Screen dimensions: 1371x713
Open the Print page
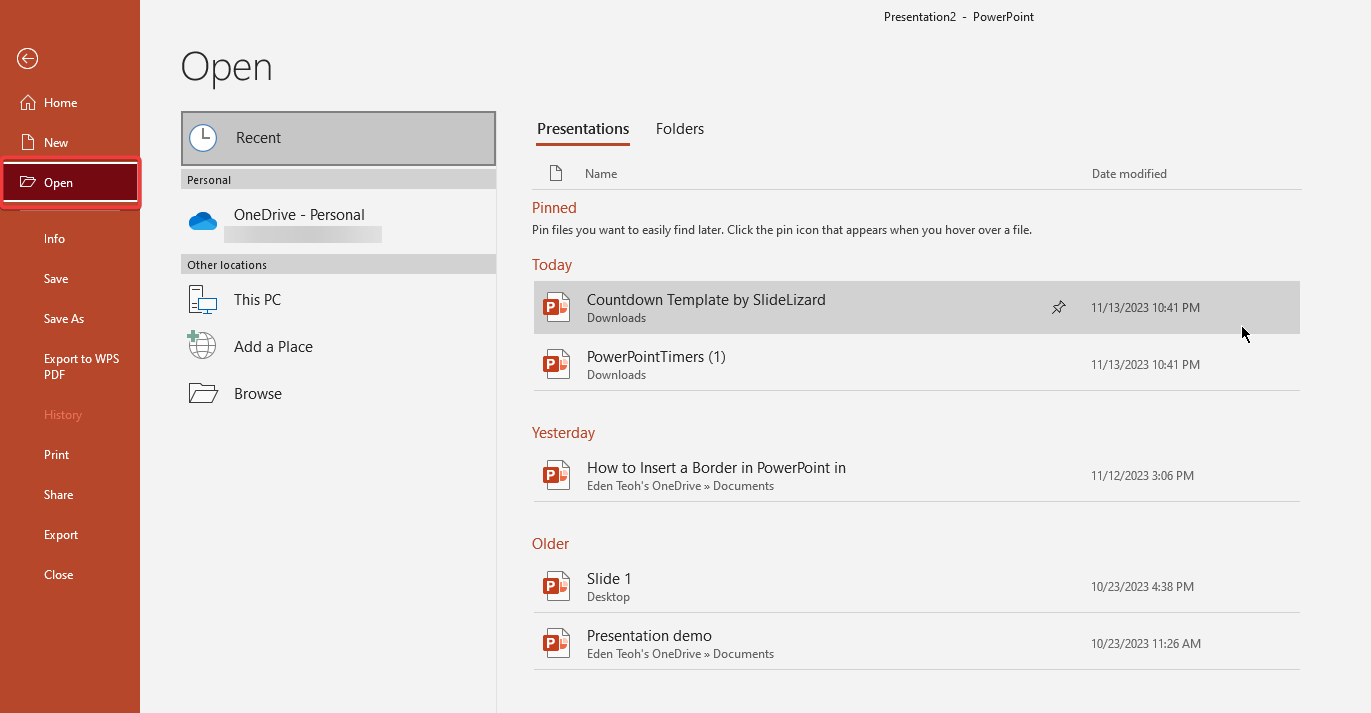click(x=57, y=455)
